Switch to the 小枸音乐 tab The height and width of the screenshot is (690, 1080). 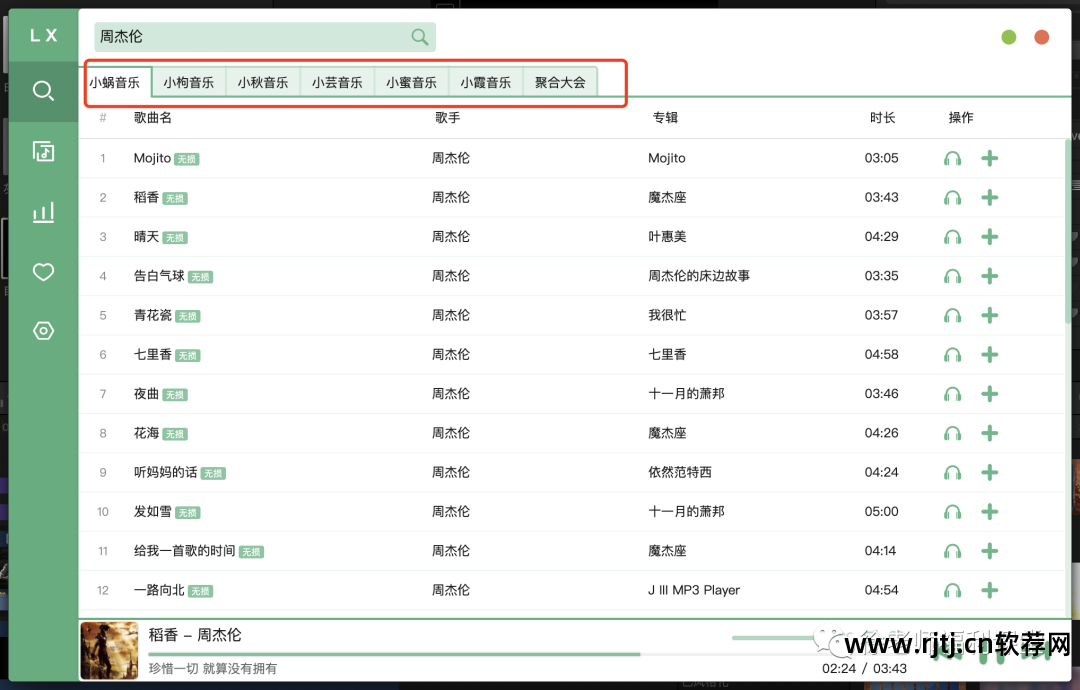click(188, 82)
